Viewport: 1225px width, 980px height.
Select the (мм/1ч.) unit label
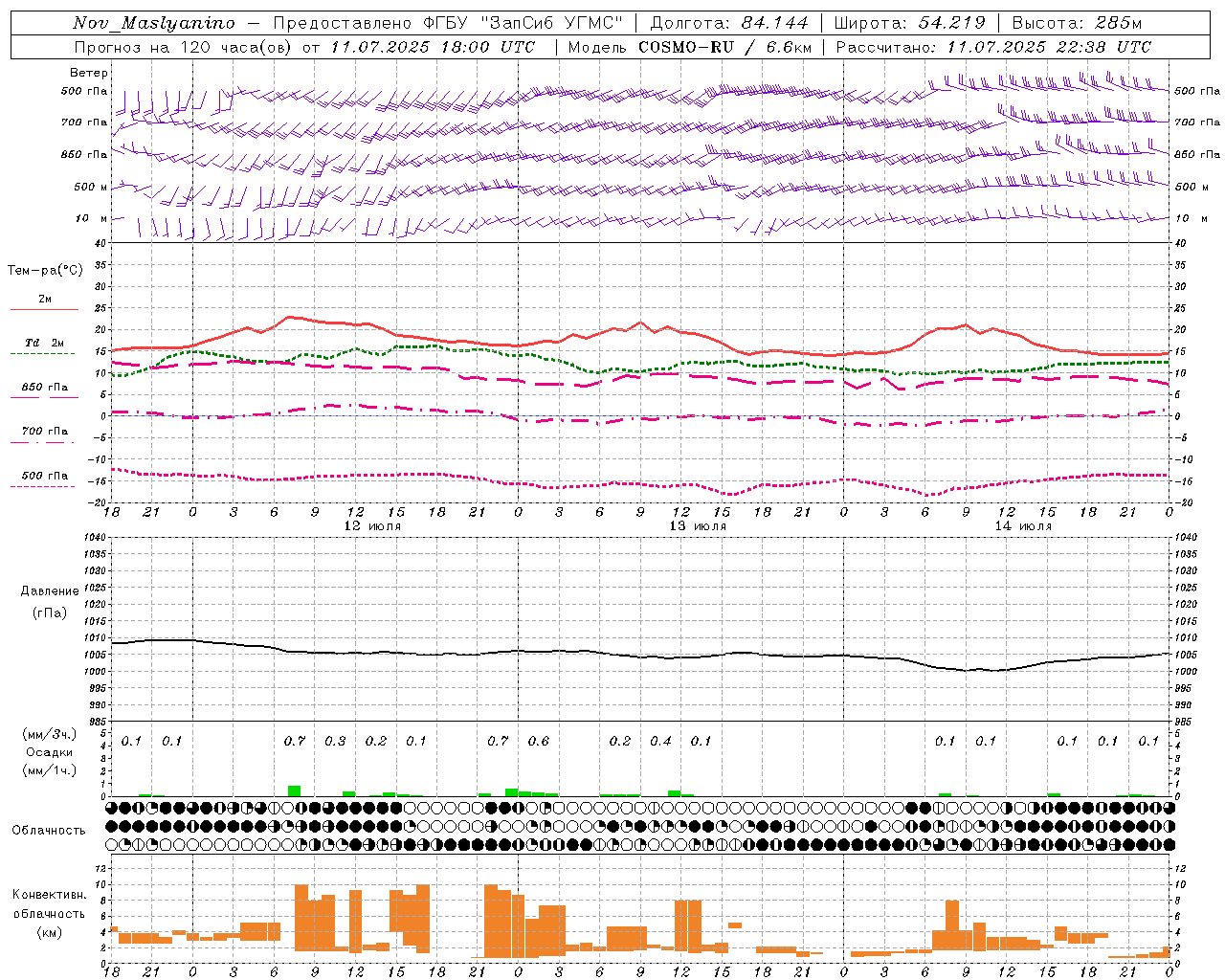[x=50, y=770]
